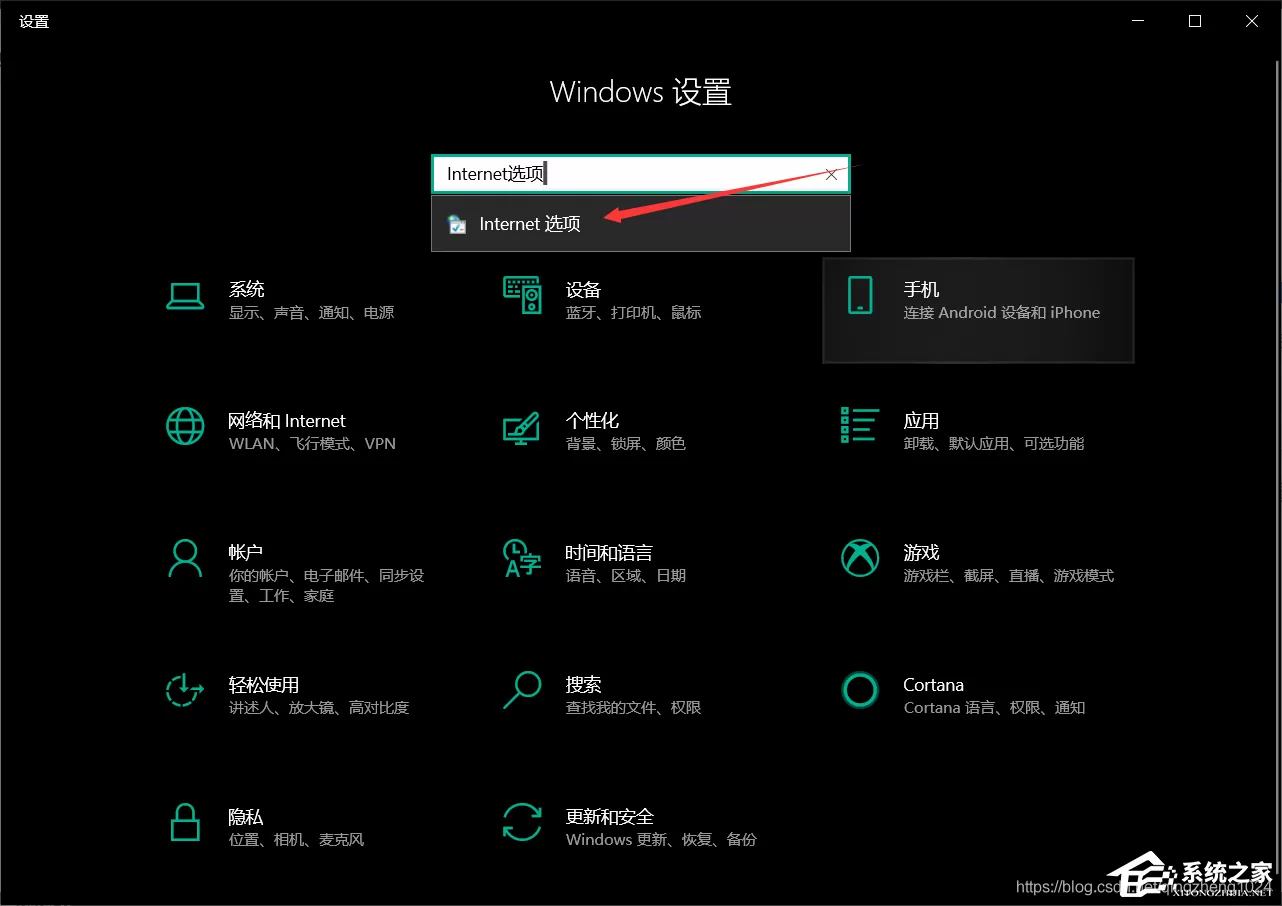The image size is (1282, 906).
Task: Open the Personalization (个性化) brush icon
Action: tap(521, 427)
